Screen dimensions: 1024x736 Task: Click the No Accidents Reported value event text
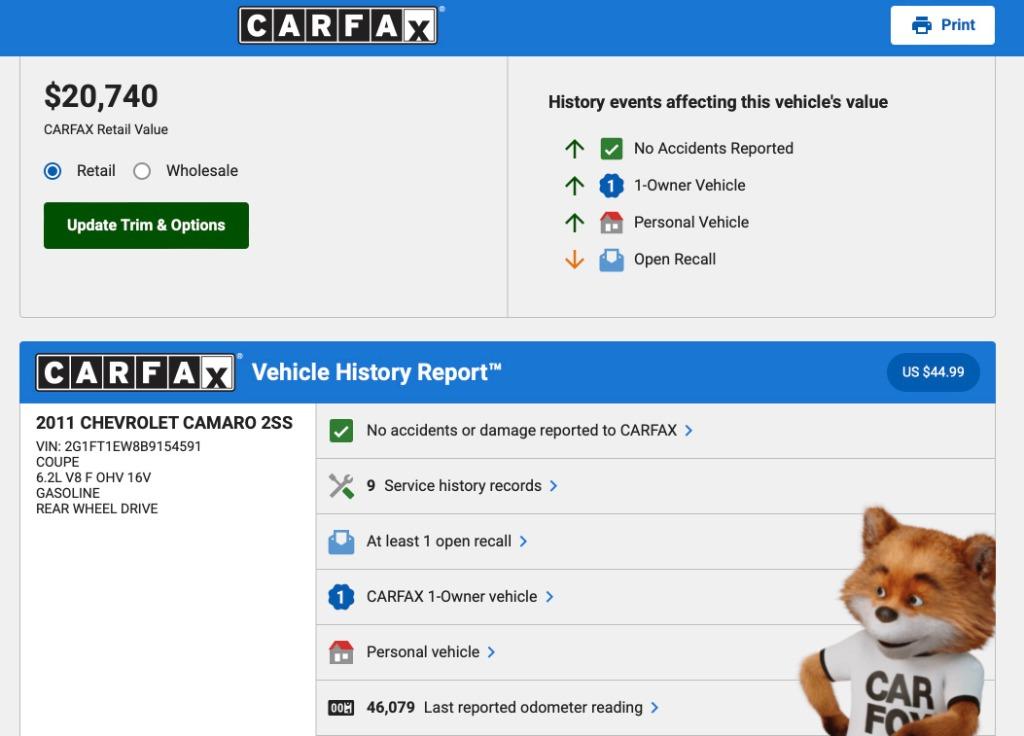click(713, 149)
